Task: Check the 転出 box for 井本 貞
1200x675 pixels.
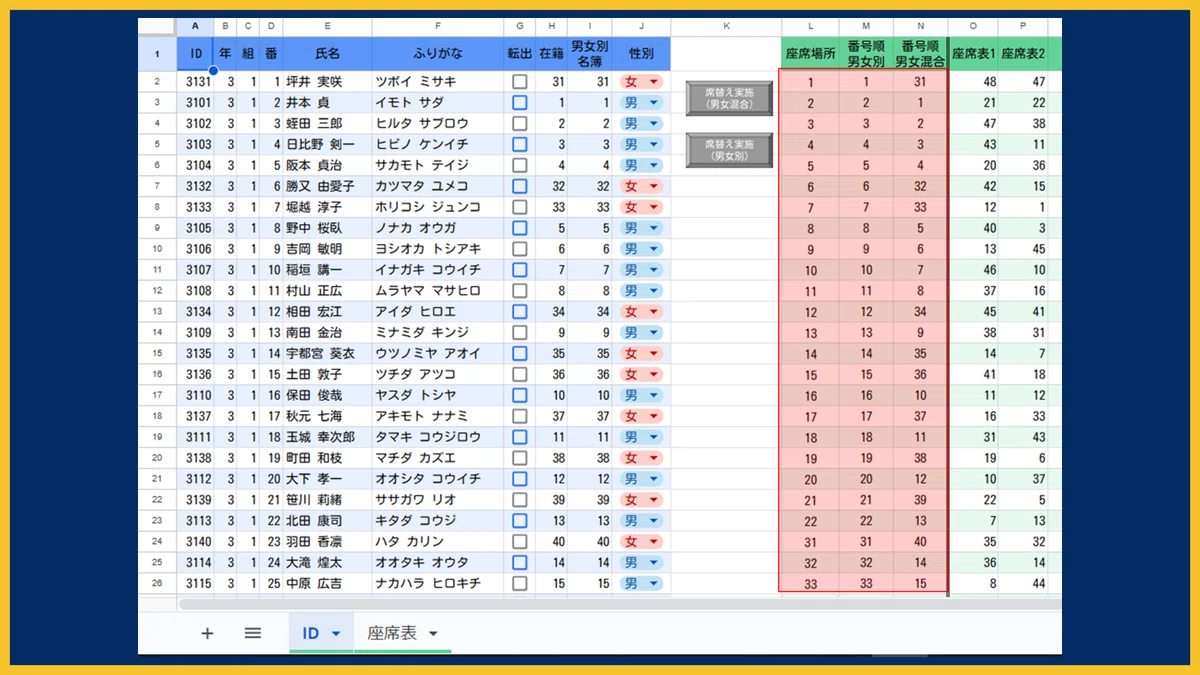Action: pos(520,103)
